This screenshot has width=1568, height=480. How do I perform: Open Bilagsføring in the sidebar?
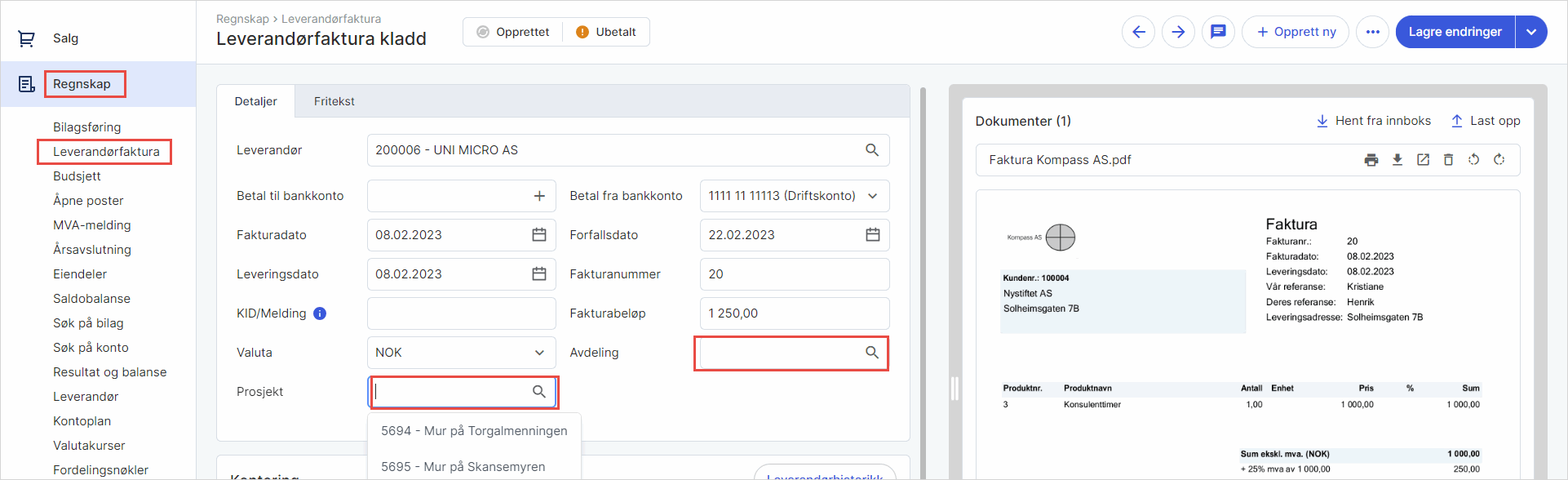coord(86,127)
